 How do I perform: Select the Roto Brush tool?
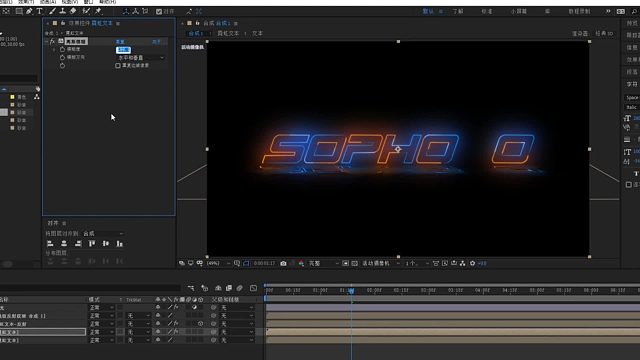click(x=86, y=11)
